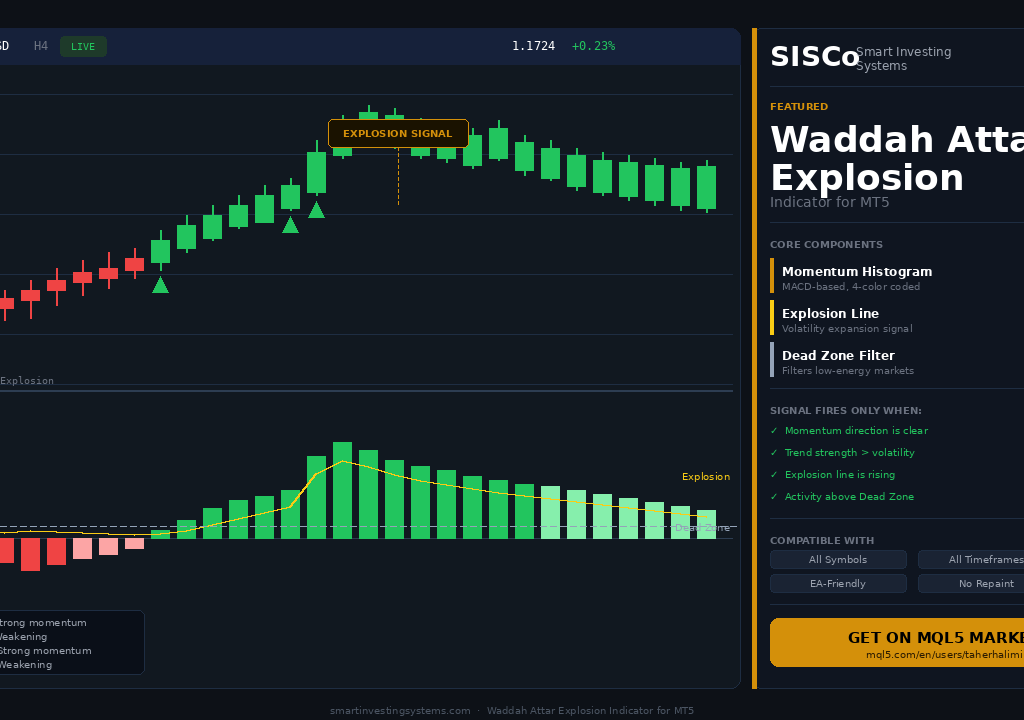Click the largest red histogram bar
The width and height of the screenshot is (1024, 720).
pos(30,555)
